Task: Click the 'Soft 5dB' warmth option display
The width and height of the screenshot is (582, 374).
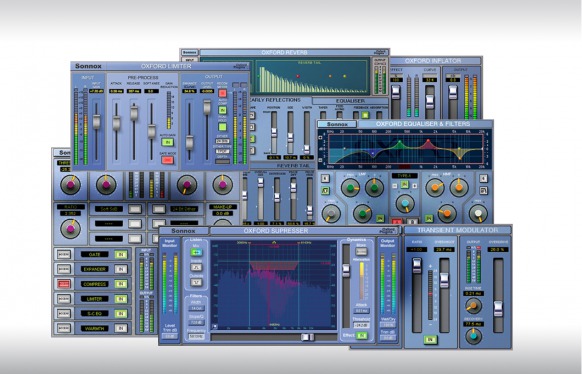Action: (109, 209)
